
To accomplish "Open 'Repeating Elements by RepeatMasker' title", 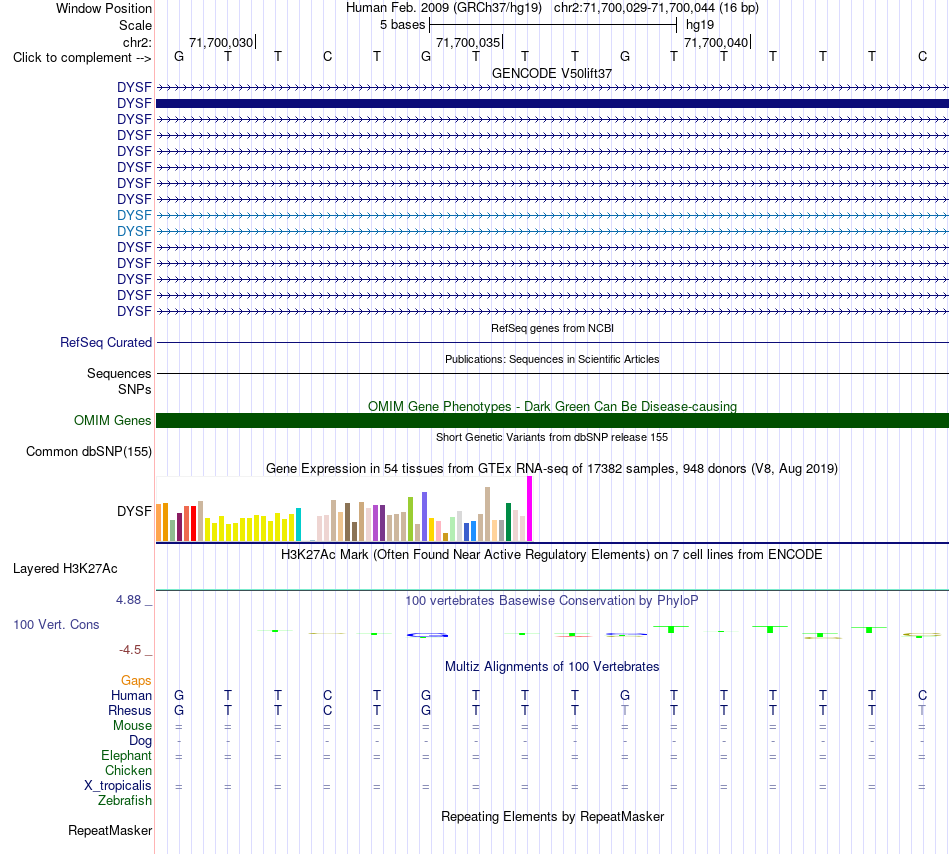I will click(552, 816).
